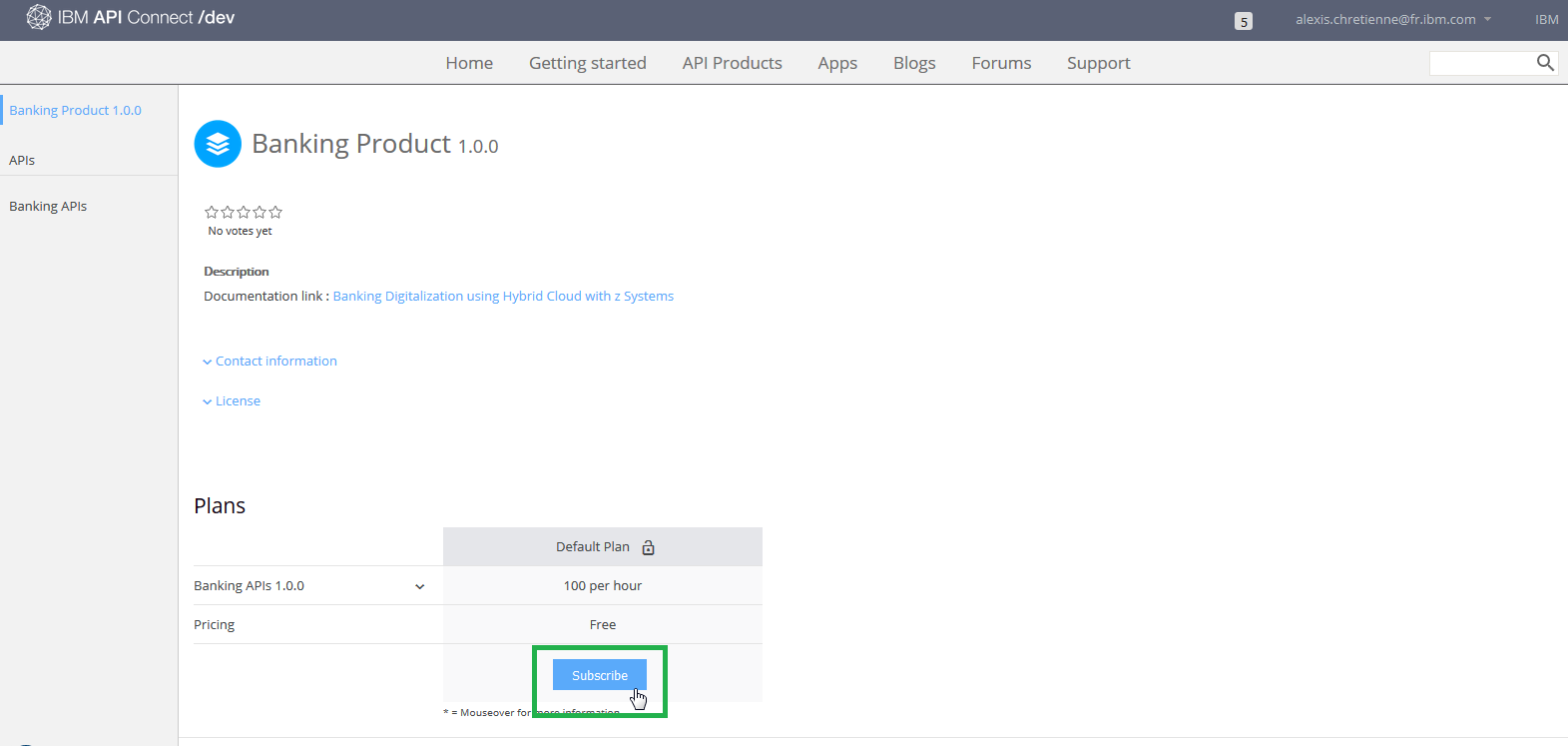Rate the product one star
The image size is (1568, 746).
(212, 212)
